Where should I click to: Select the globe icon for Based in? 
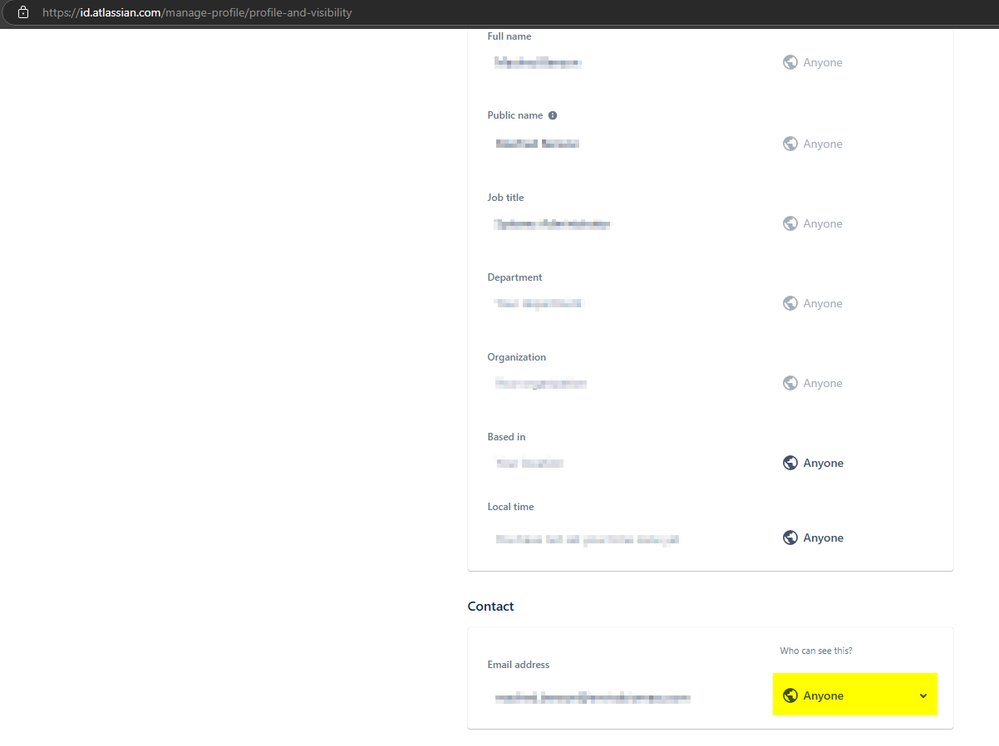789,462
